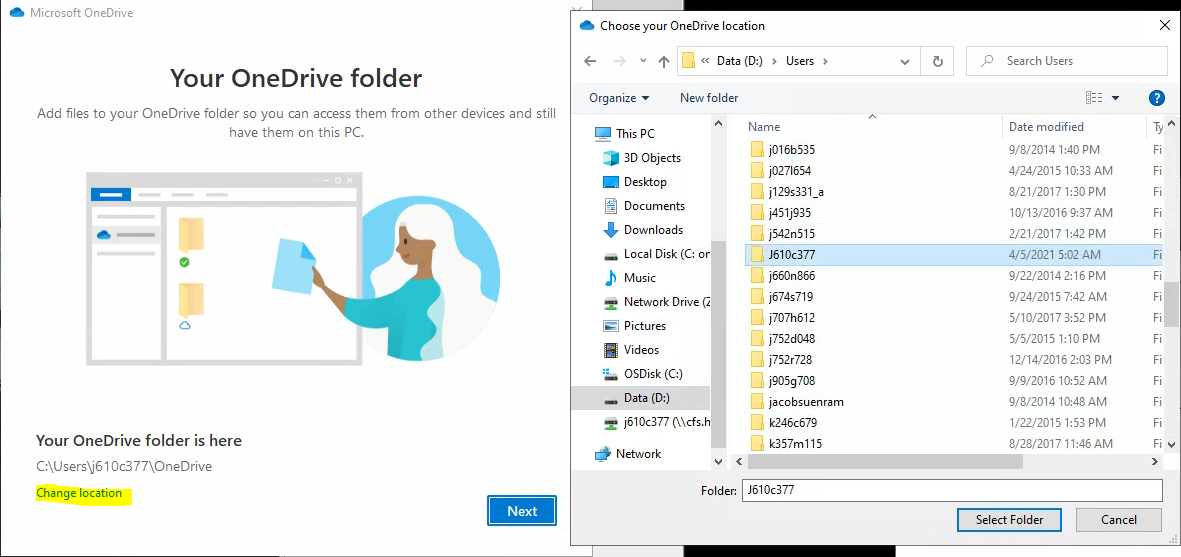Click Data (D:) breadcrumb in address bar

pos(740,61)
